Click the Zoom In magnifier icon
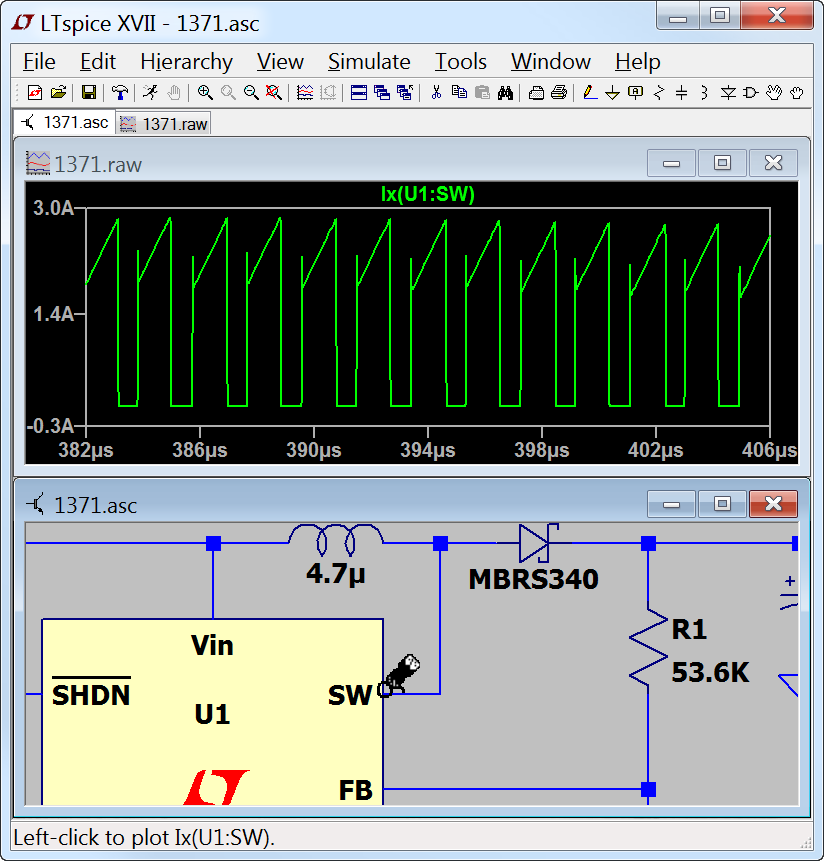 [x=205, y=93]
